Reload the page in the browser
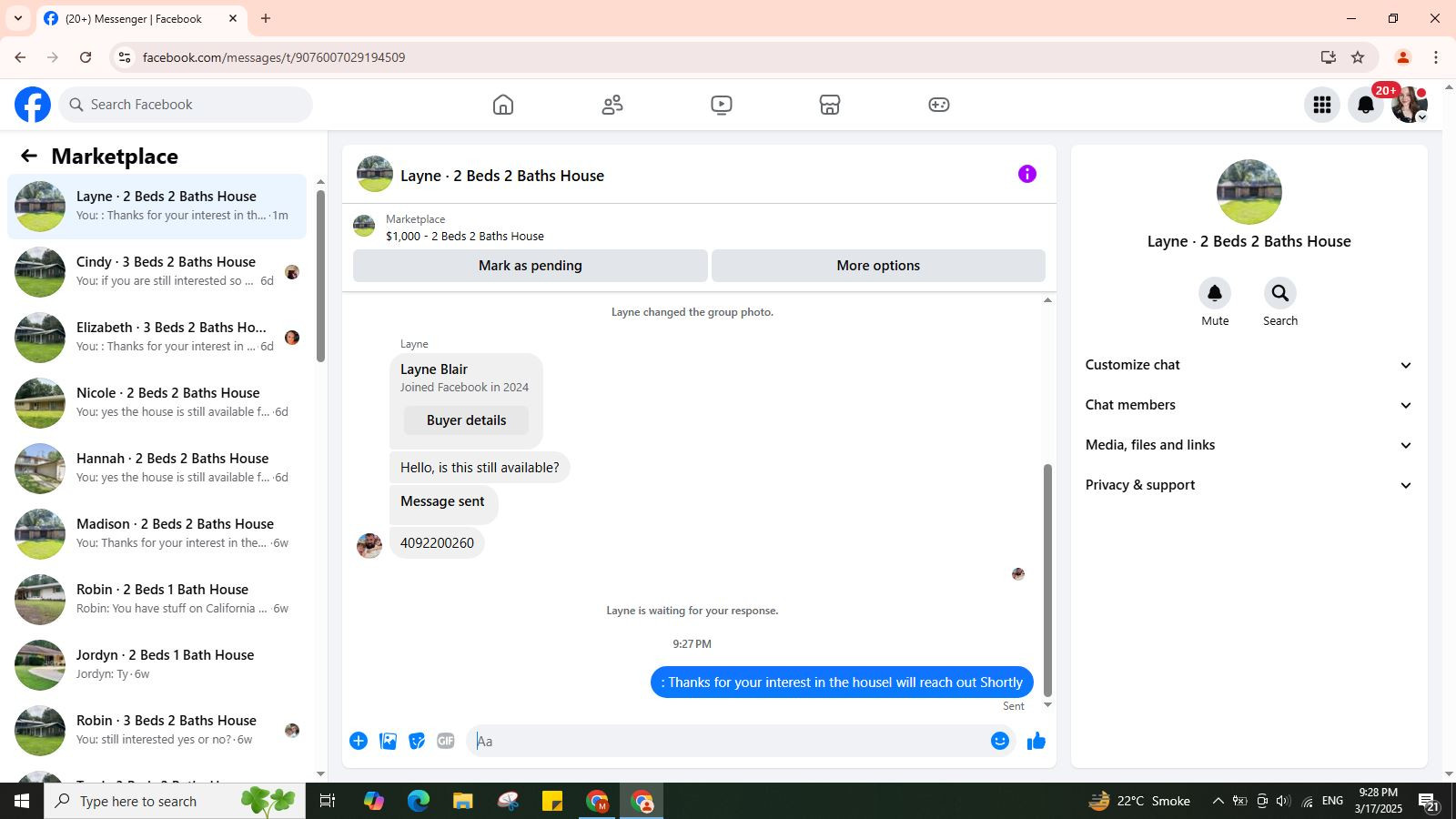The height and width of the screenshot is (819, 1456). click(86, 57)
